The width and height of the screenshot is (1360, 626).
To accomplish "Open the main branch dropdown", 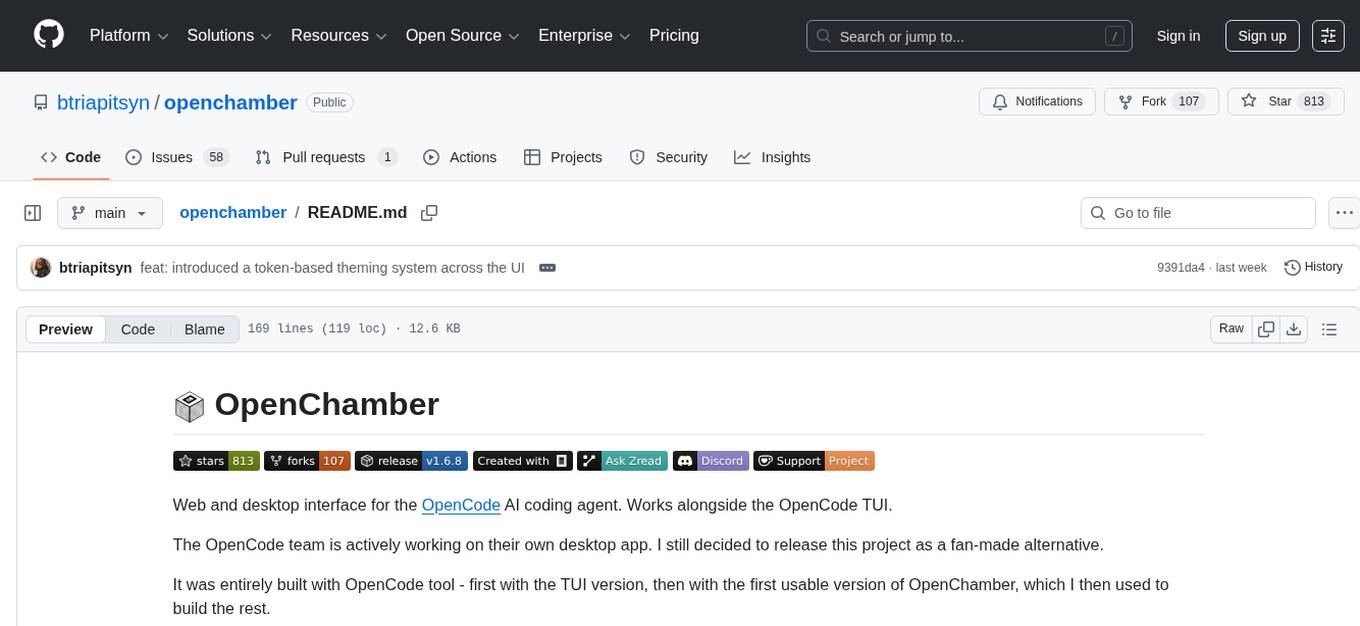I will click(x=109, y=212).
